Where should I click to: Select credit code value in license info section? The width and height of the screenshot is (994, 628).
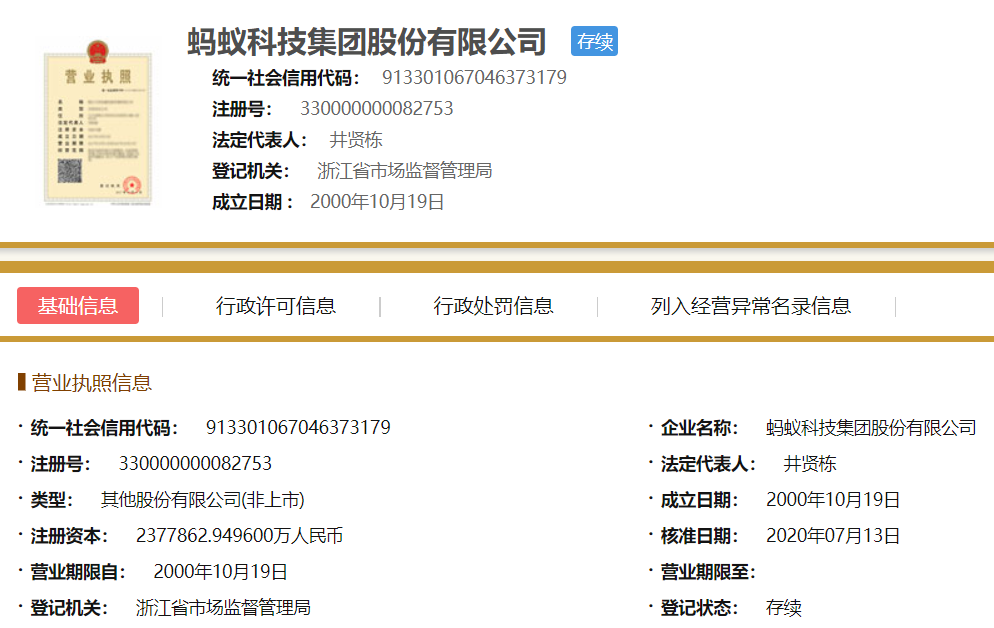pyautogui.click(x=298, y=427)
